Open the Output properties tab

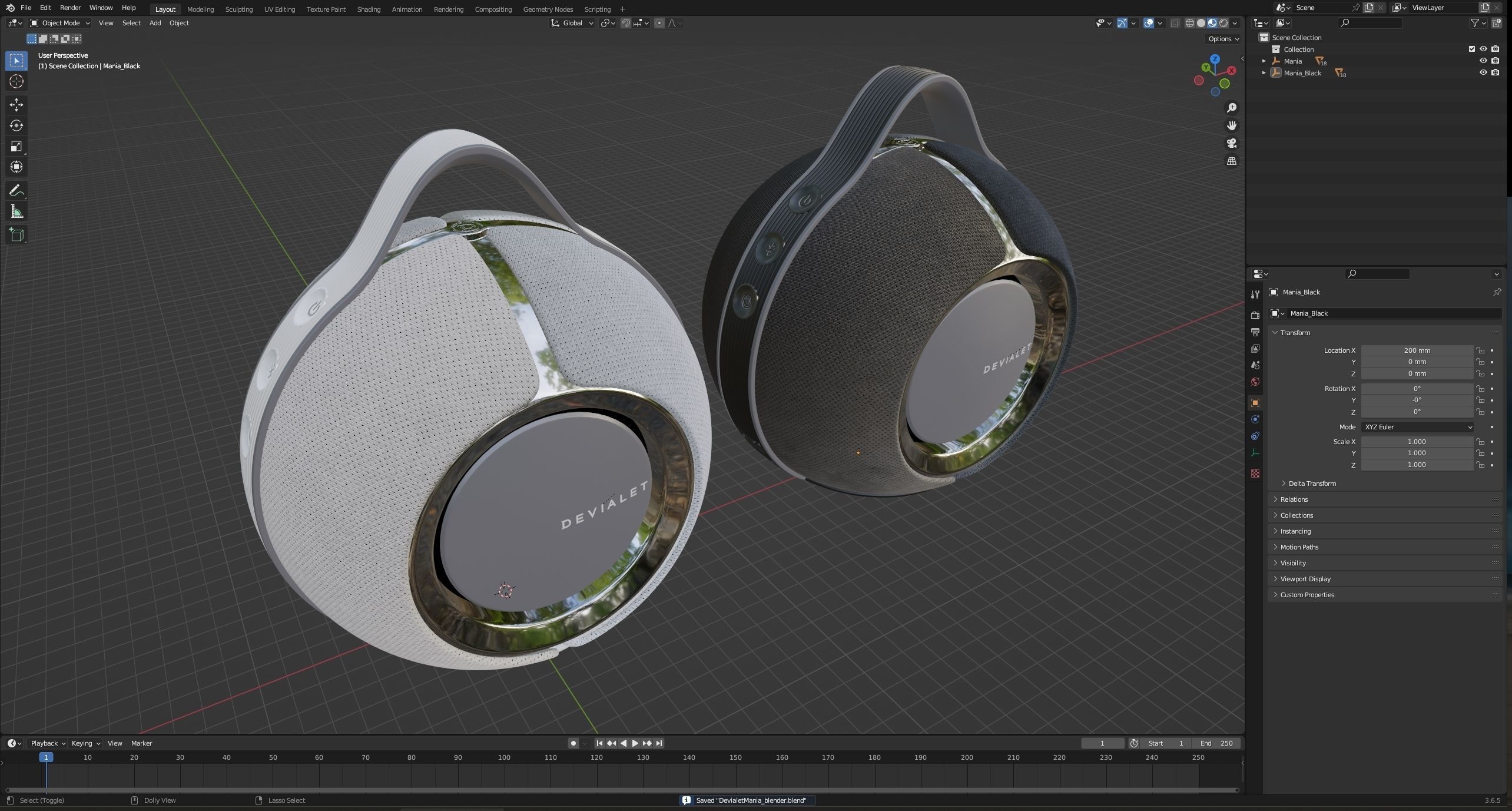click(x=1255, y=332)
